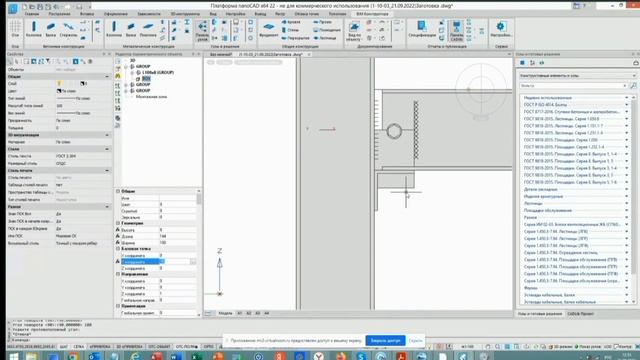Expand the first GROUP node in tree

(126, 66)
